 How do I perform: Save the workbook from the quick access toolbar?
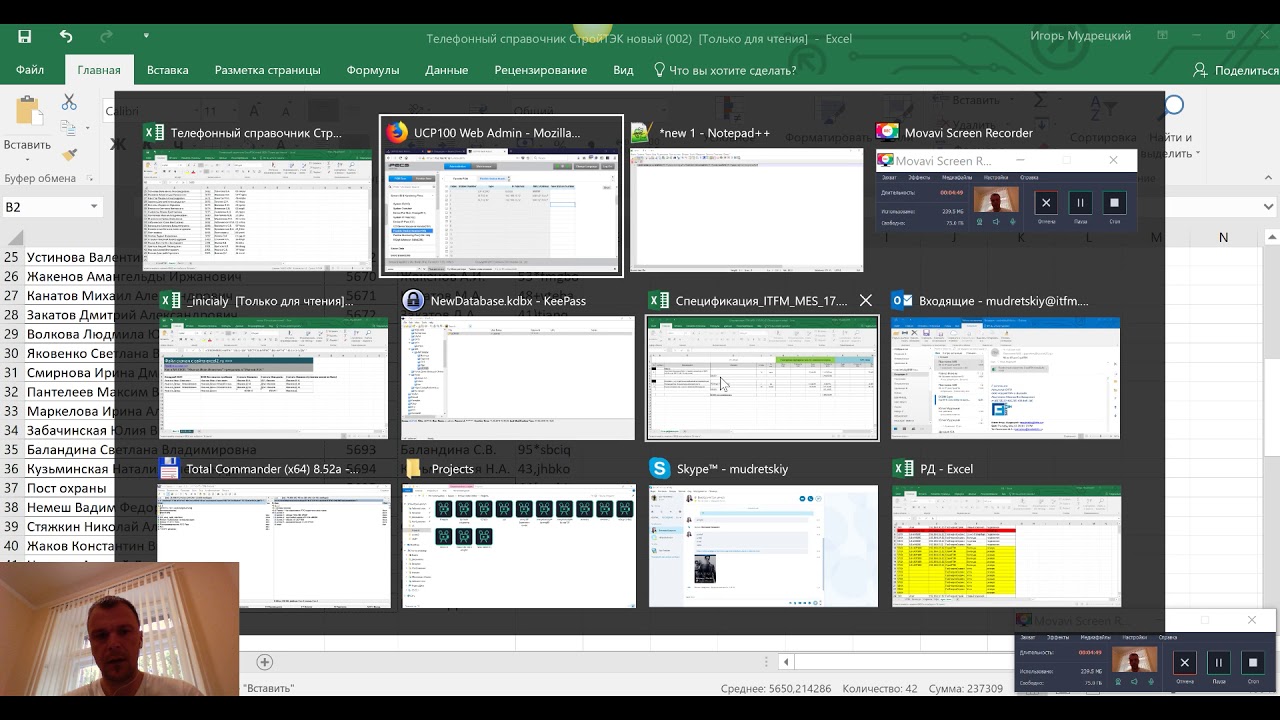point(24,37)
